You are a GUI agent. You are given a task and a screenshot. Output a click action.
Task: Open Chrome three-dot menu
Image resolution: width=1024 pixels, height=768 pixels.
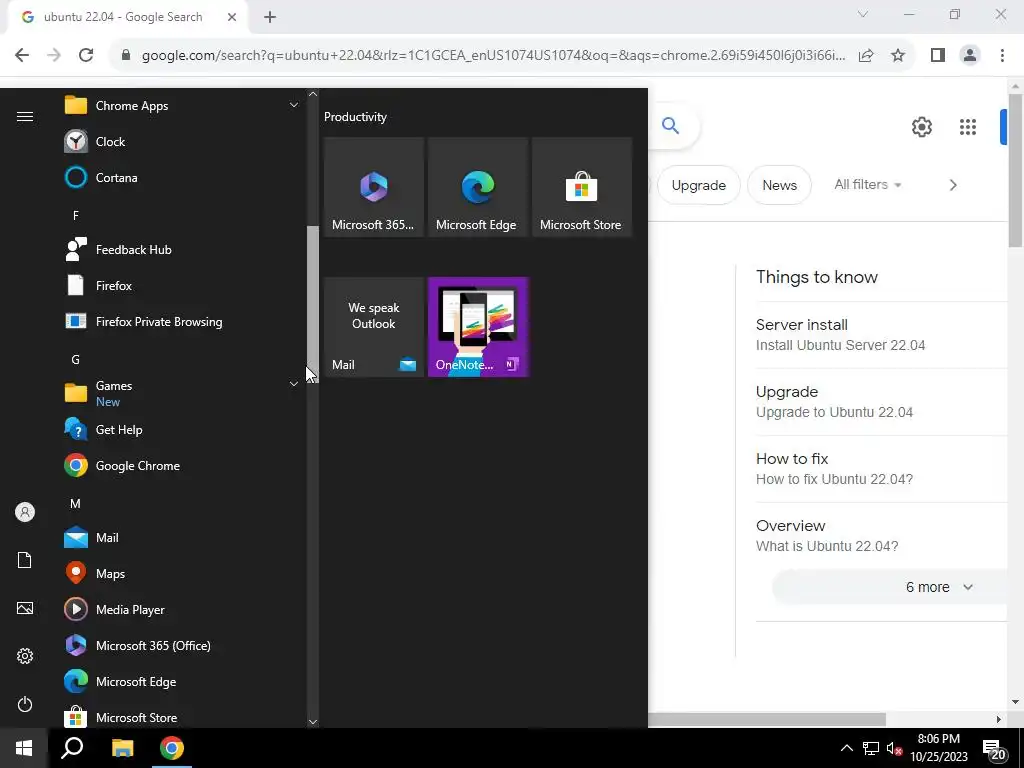1002,56
